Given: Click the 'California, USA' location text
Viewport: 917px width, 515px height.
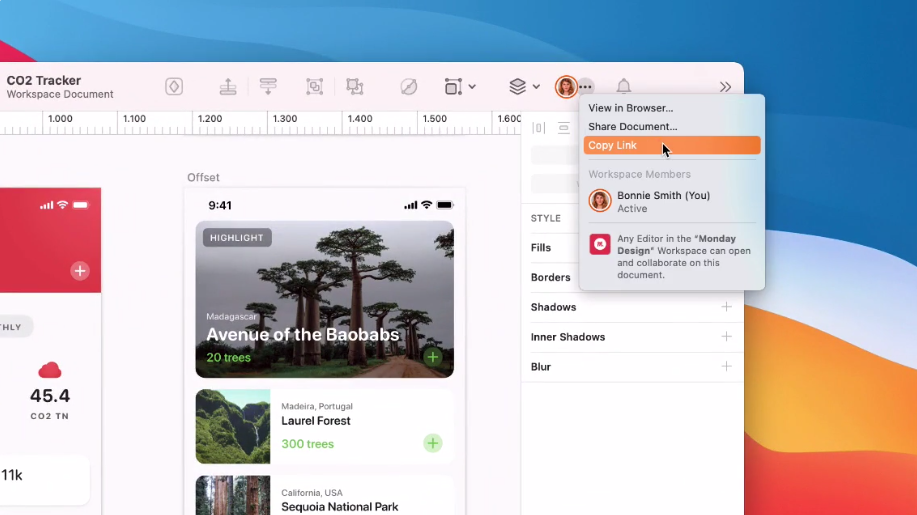Looking at the screenshot, I should (312, 493).
